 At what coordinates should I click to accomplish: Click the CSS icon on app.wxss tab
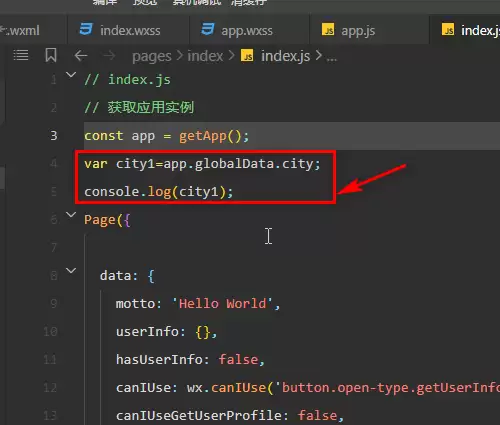[x=208, y=29]
